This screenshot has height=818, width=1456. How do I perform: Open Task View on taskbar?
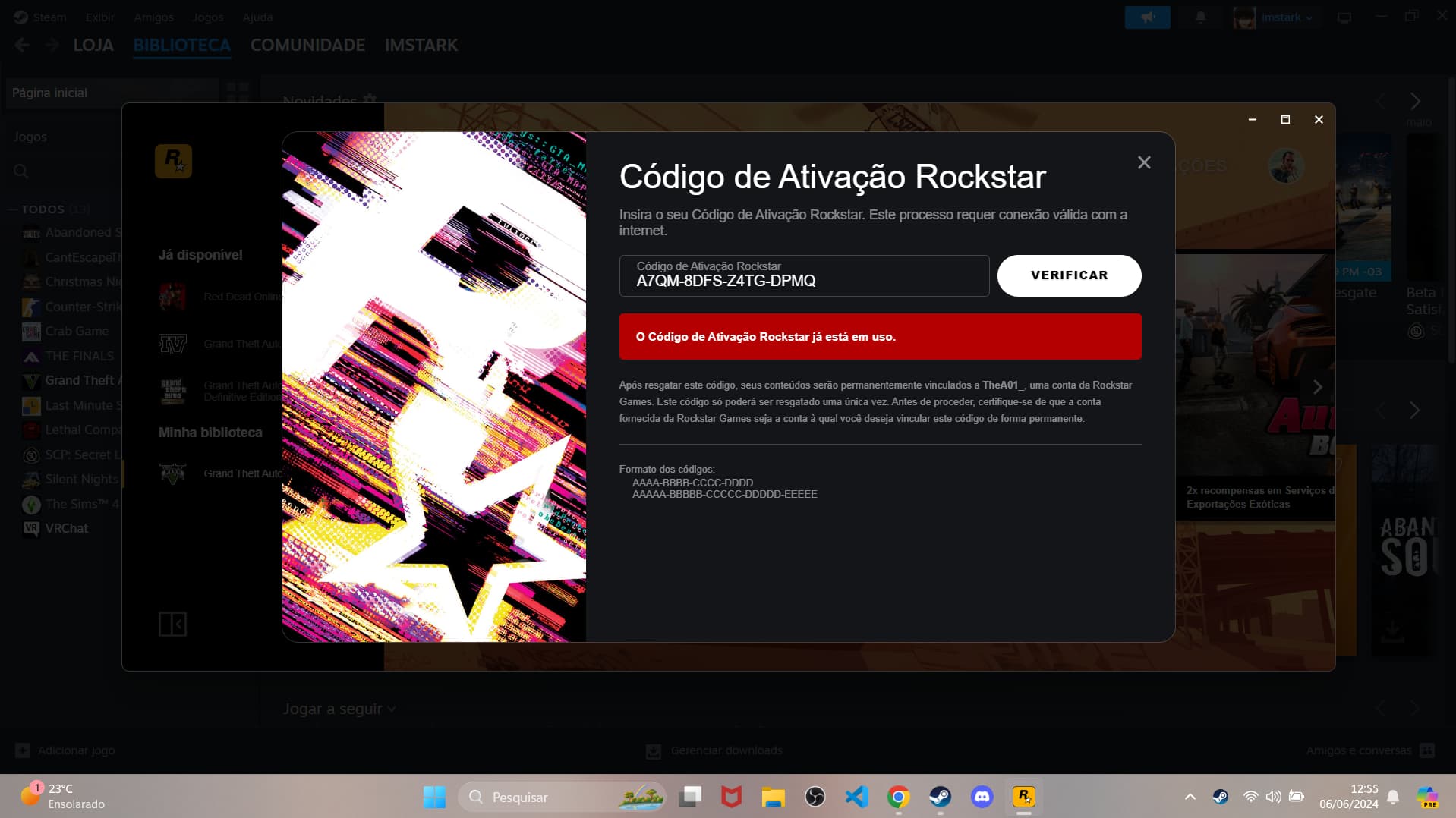[690, 797]
